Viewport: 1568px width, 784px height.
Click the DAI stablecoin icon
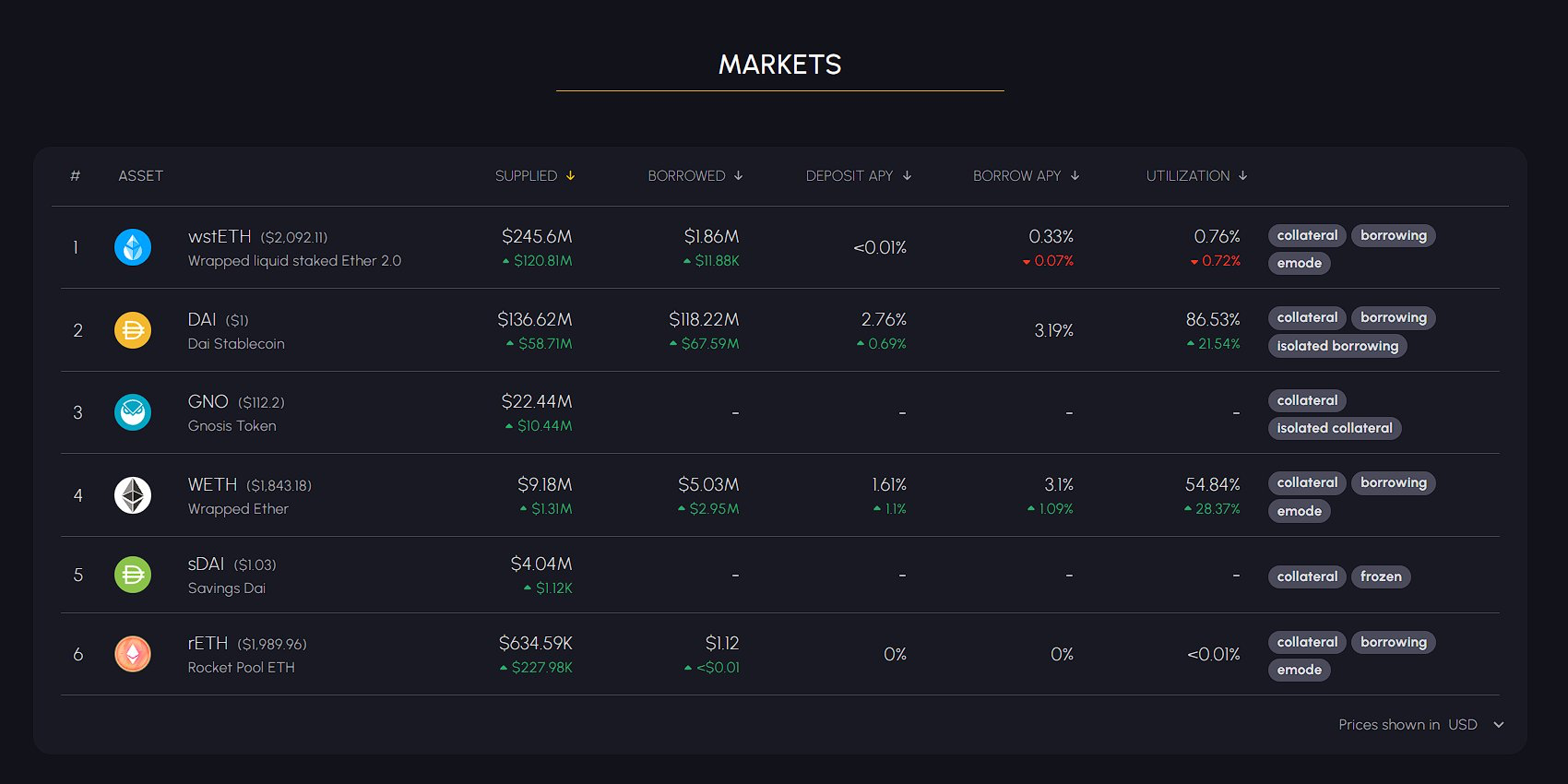click(133, 330)
